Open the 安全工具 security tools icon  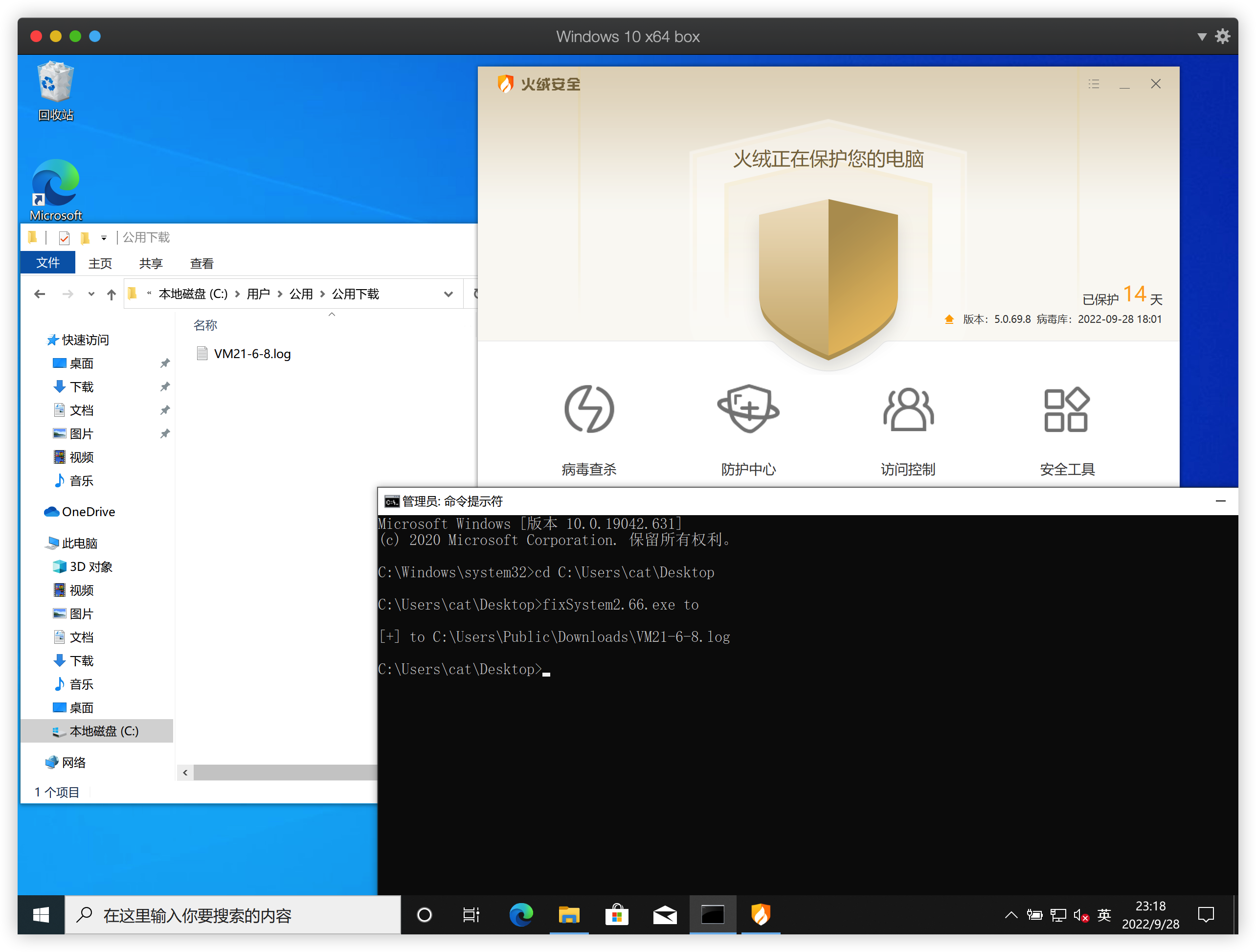[x=1066, y=409]
